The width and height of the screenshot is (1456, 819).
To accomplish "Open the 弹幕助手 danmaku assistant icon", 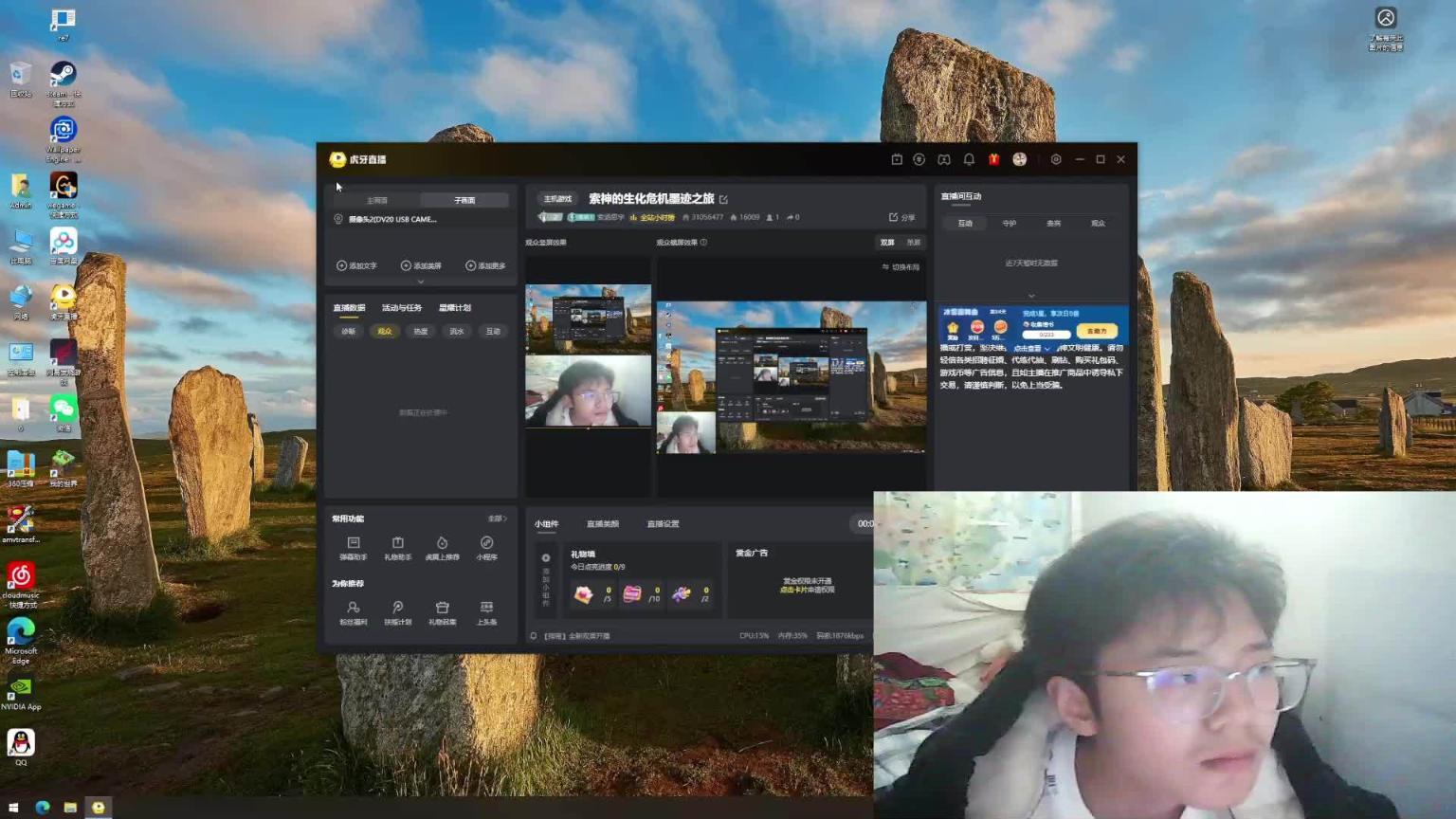I will pos(354,547).
